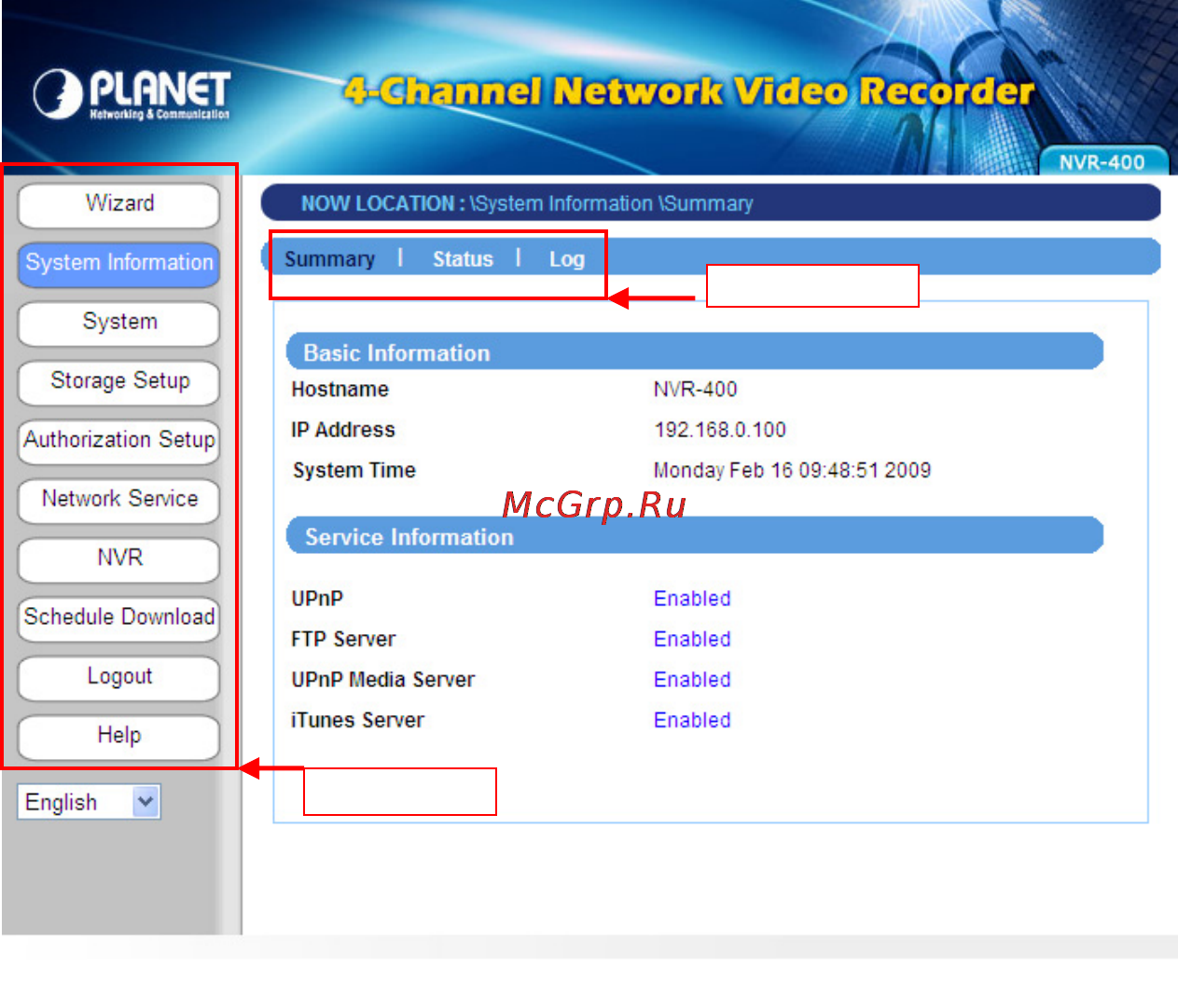Click the System Time value
Image resolution: width=1178 pixels, height=1008 pixels.
click(792, 470)
